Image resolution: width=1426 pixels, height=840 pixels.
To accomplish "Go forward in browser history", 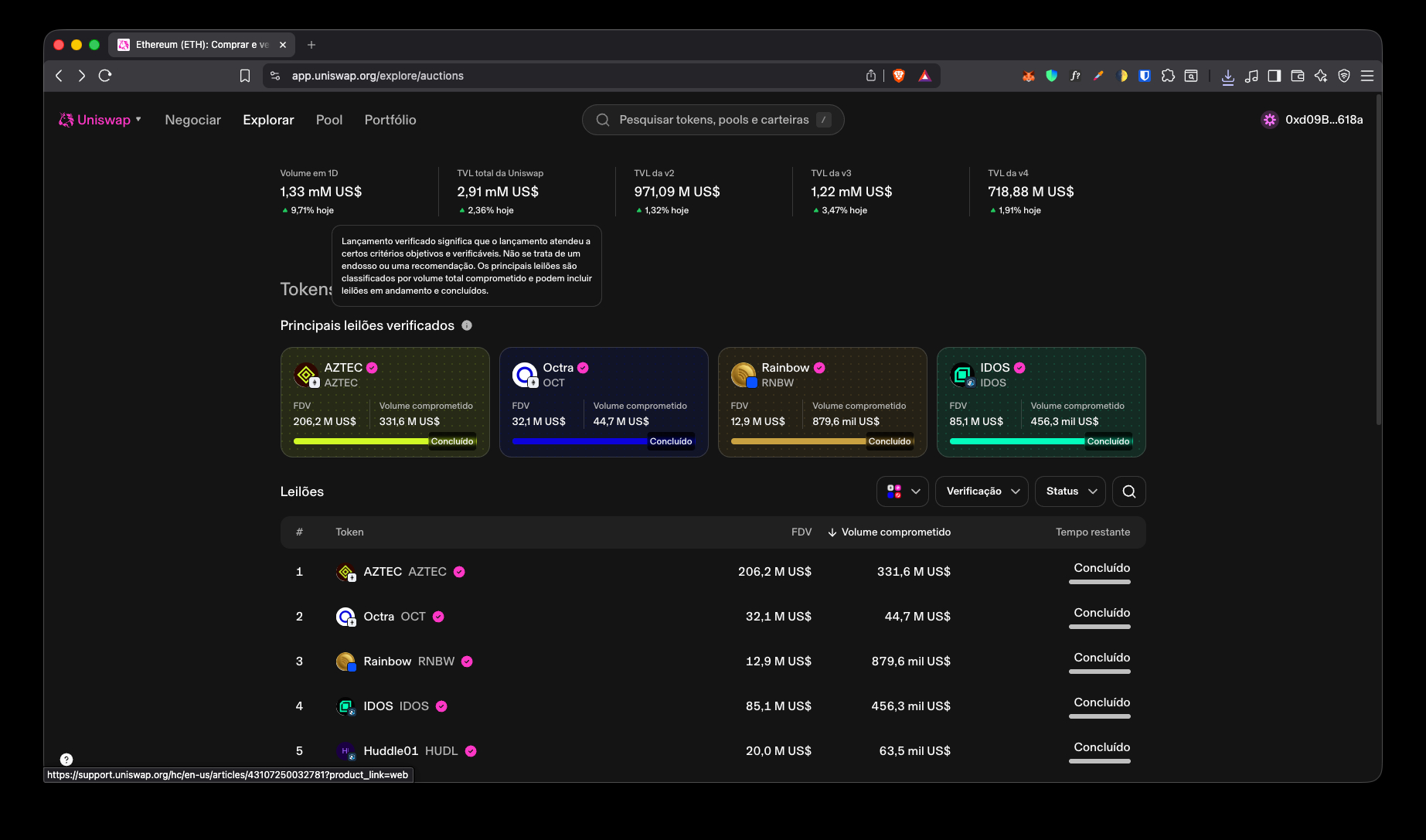I will click(x=82, y=76).
